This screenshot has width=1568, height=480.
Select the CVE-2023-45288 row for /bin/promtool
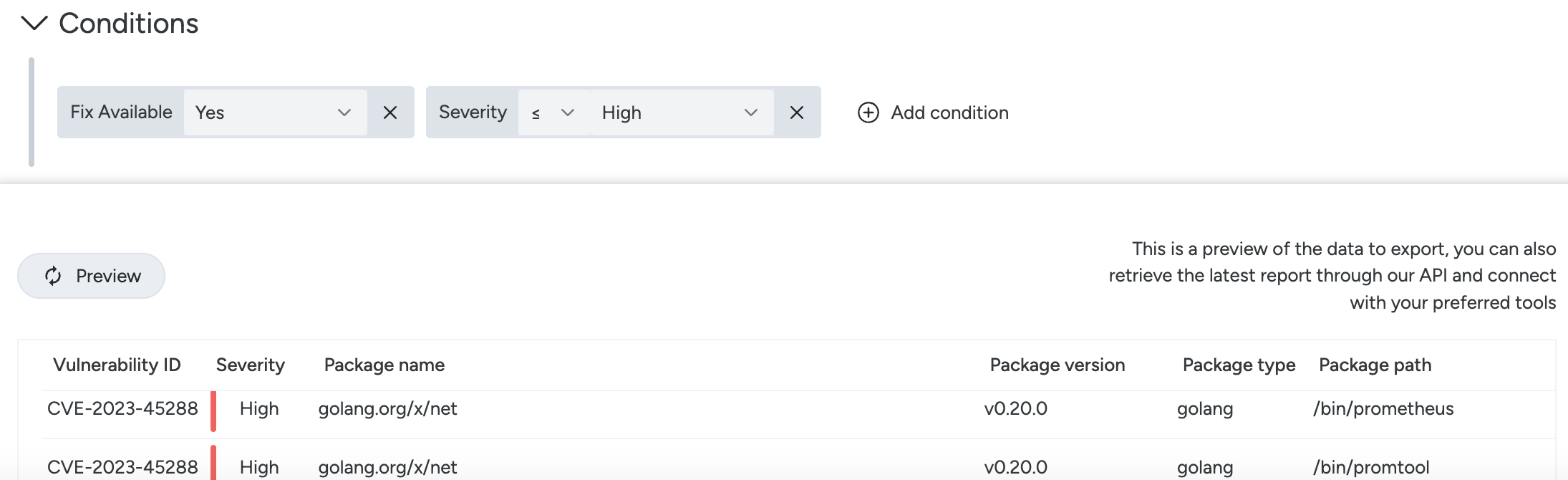(x=798, y=462)
